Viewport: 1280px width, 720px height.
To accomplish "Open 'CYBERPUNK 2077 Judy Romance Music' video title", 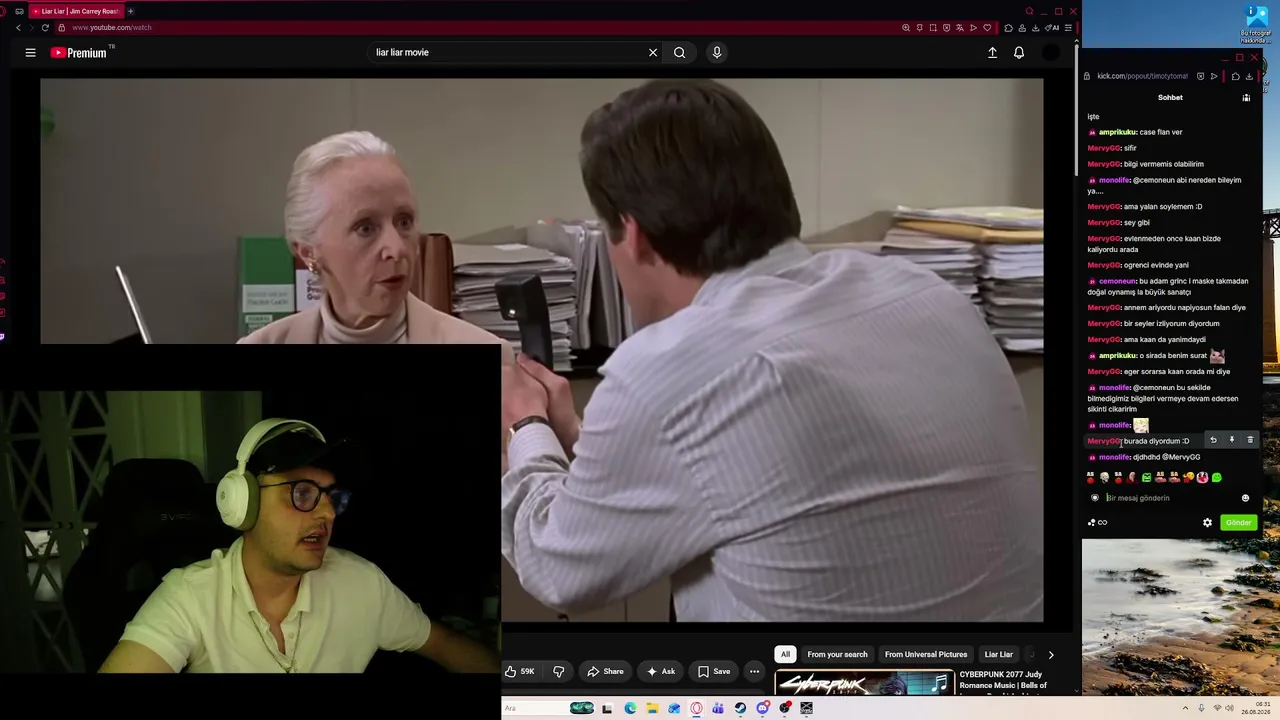I will click(x=1004, y=680).
